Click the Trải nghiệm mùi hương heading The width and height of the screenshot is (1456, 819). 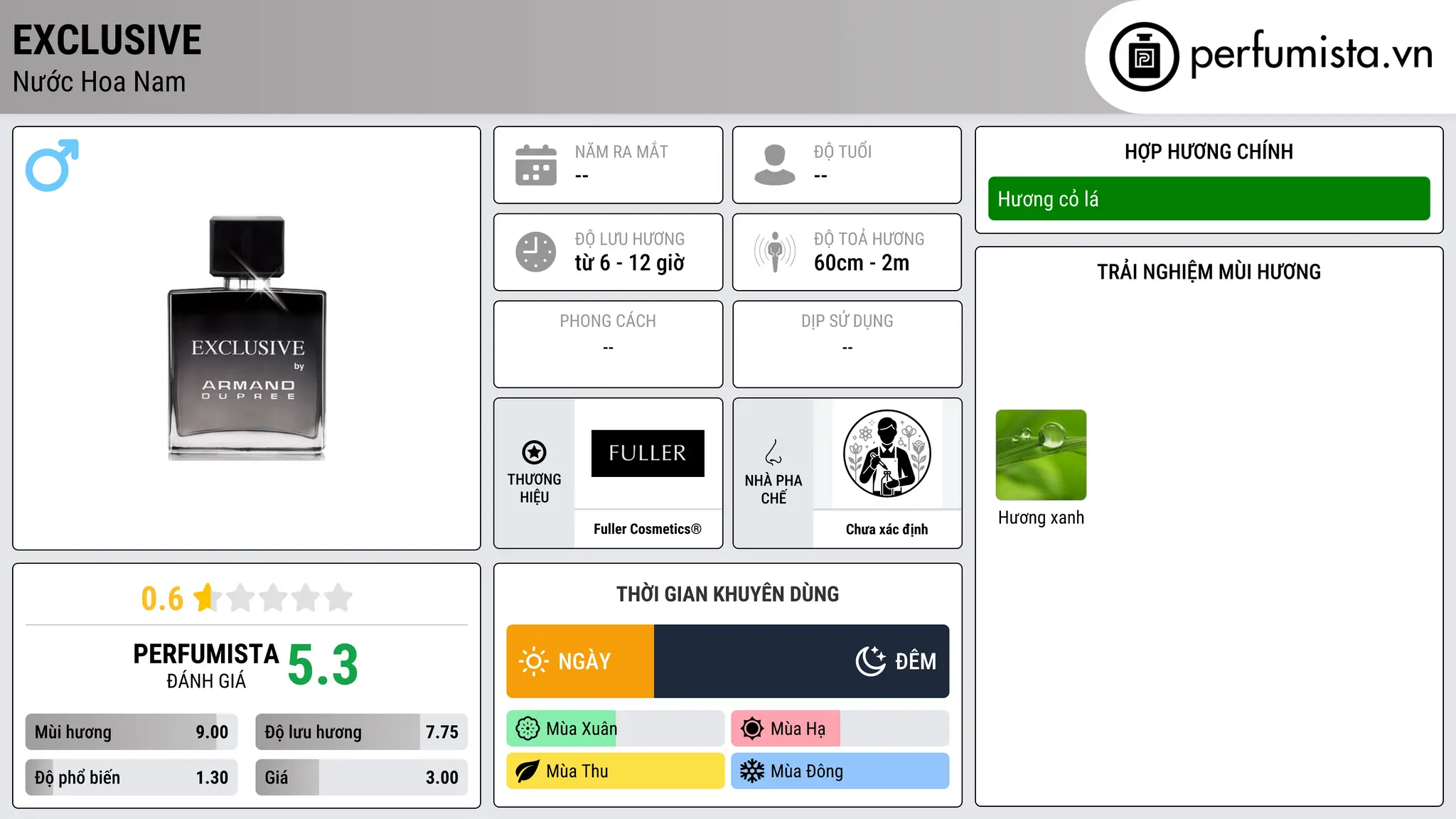(1209, 272)
